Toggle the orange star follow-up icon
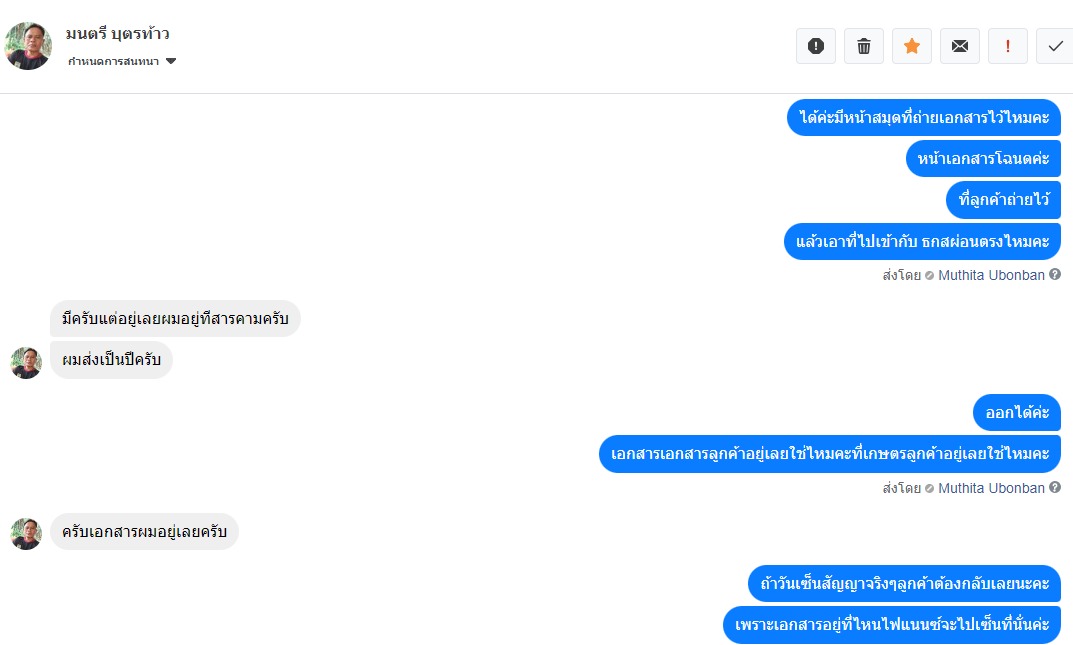The height and width of the screenshot is (645, 1073). tap(912, 46)
